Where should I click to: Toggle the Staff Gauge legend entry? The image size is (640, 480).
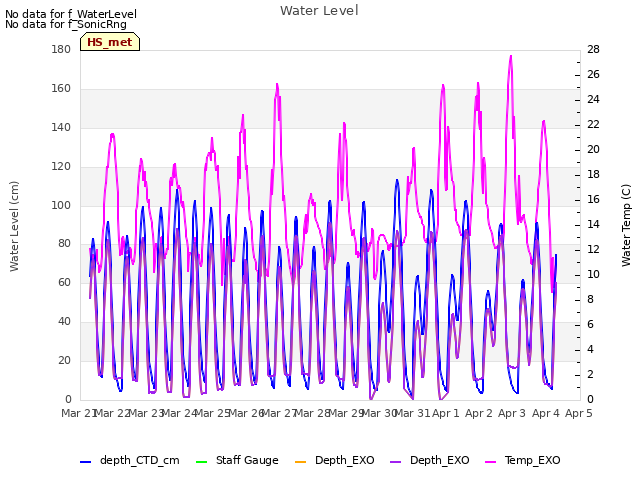tap(237, 460)
